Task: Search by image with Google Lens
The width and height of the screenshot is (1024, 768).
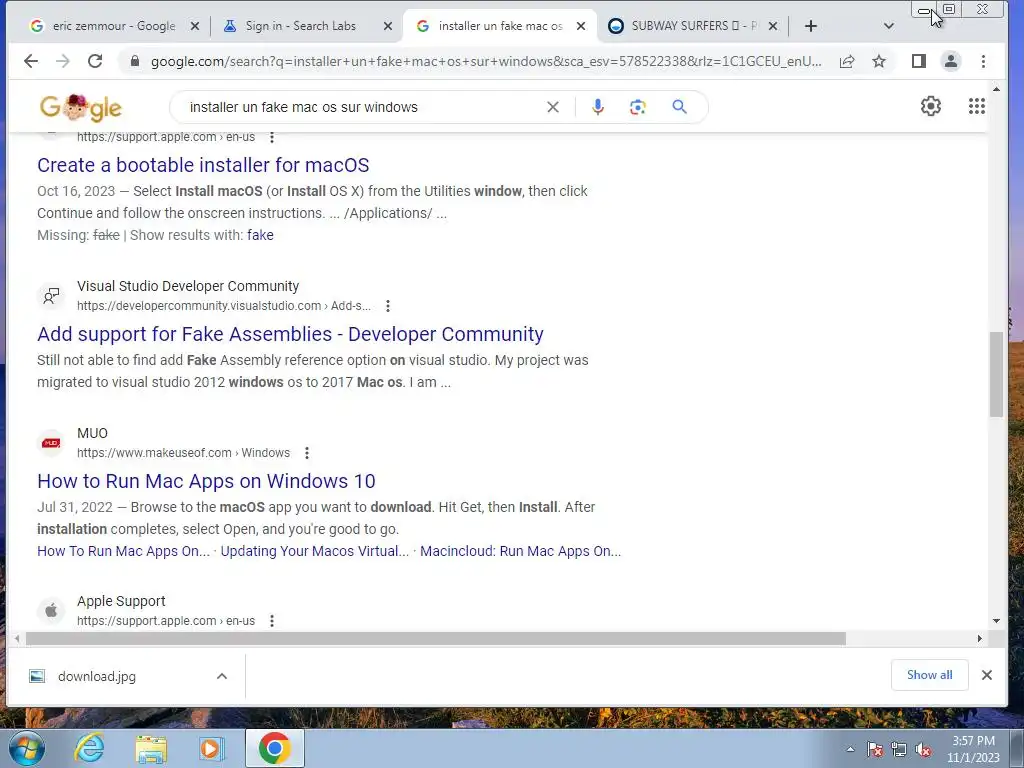Action: tap(637, 107)
